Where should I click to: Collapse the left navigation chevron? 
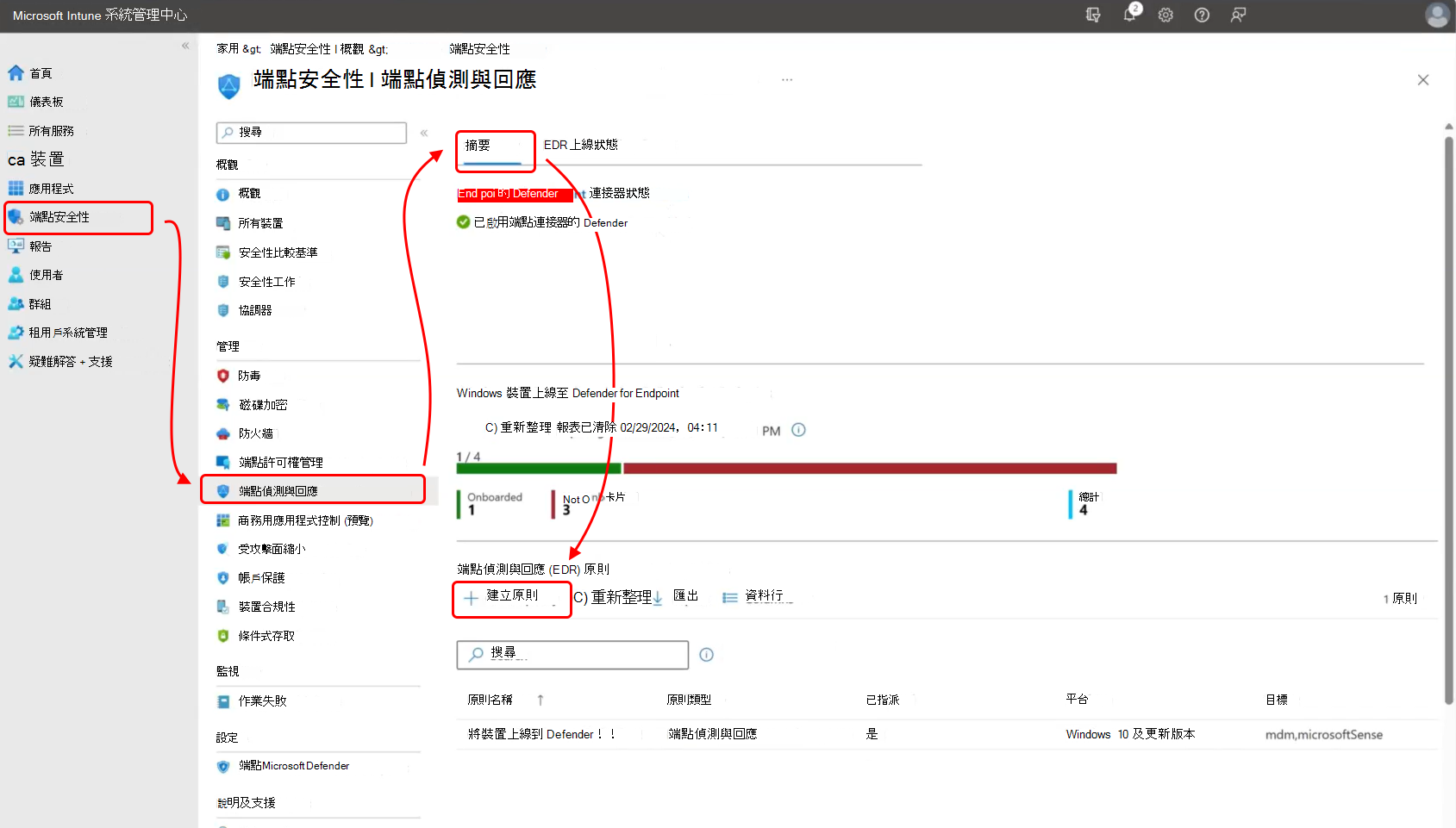185,46
